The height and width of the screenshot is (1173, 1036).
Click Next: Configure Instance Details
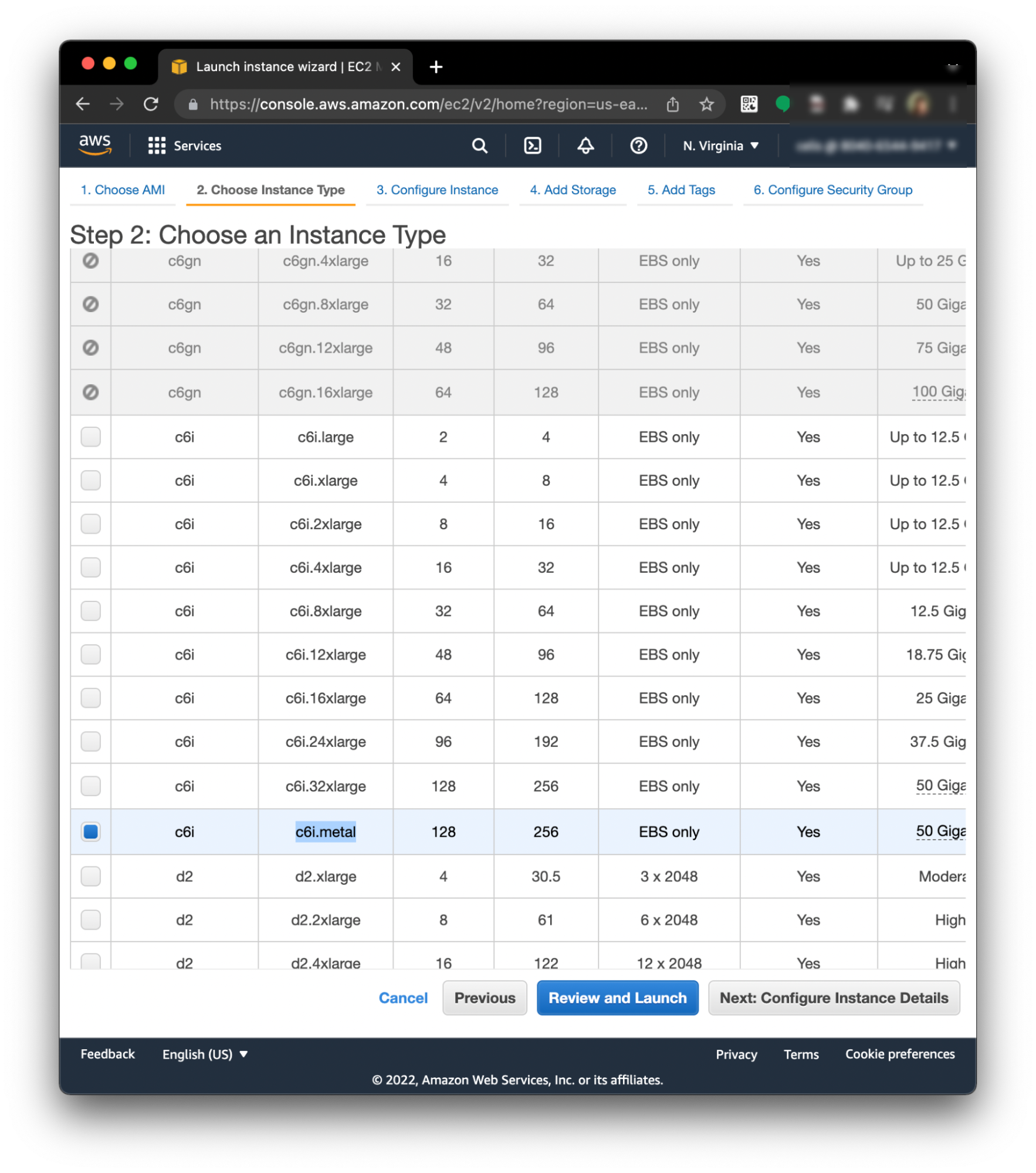[x=834, y=998]
